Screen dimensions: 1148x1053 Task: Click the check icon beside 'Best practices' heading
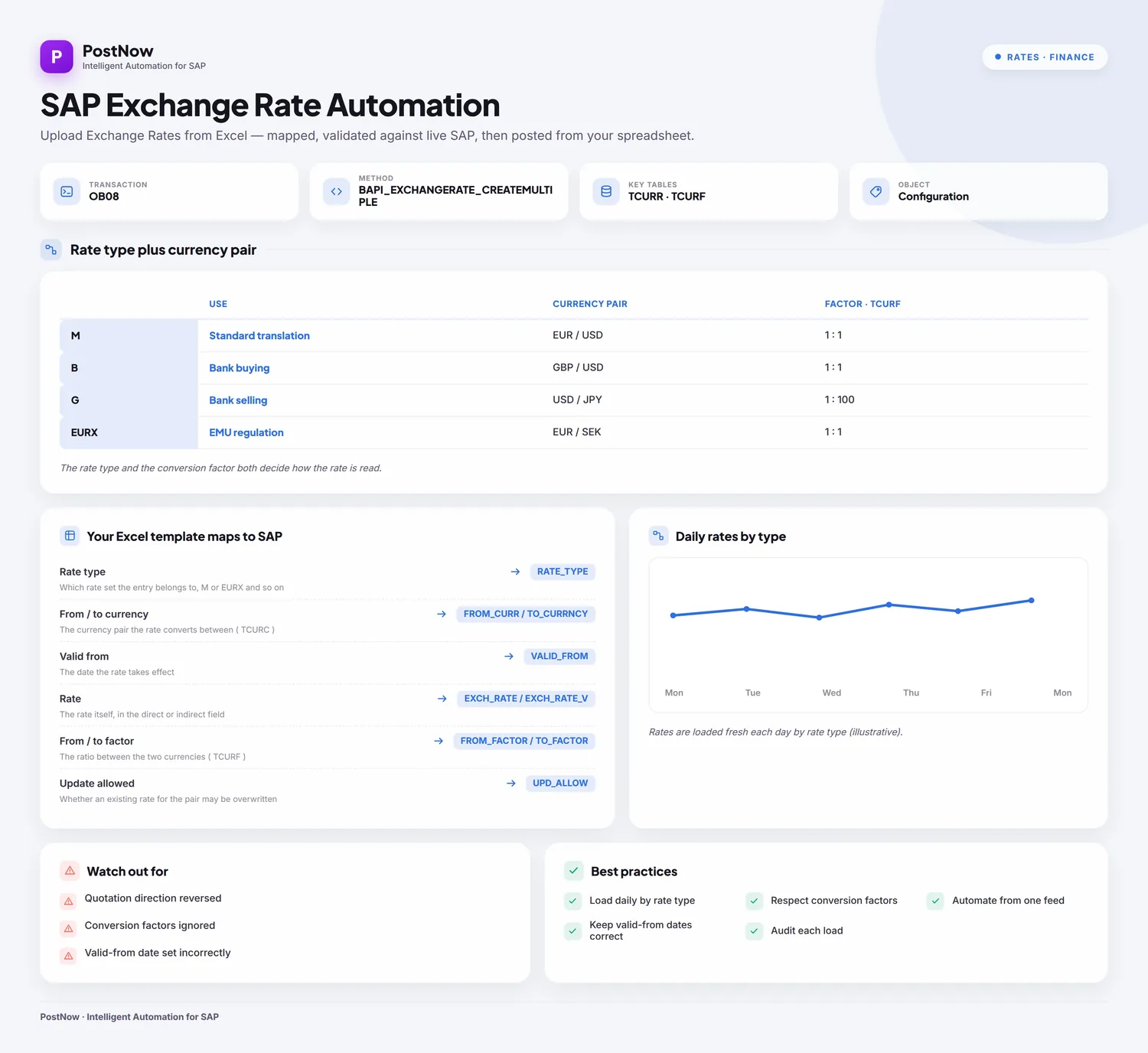click(x=573, y=871)
